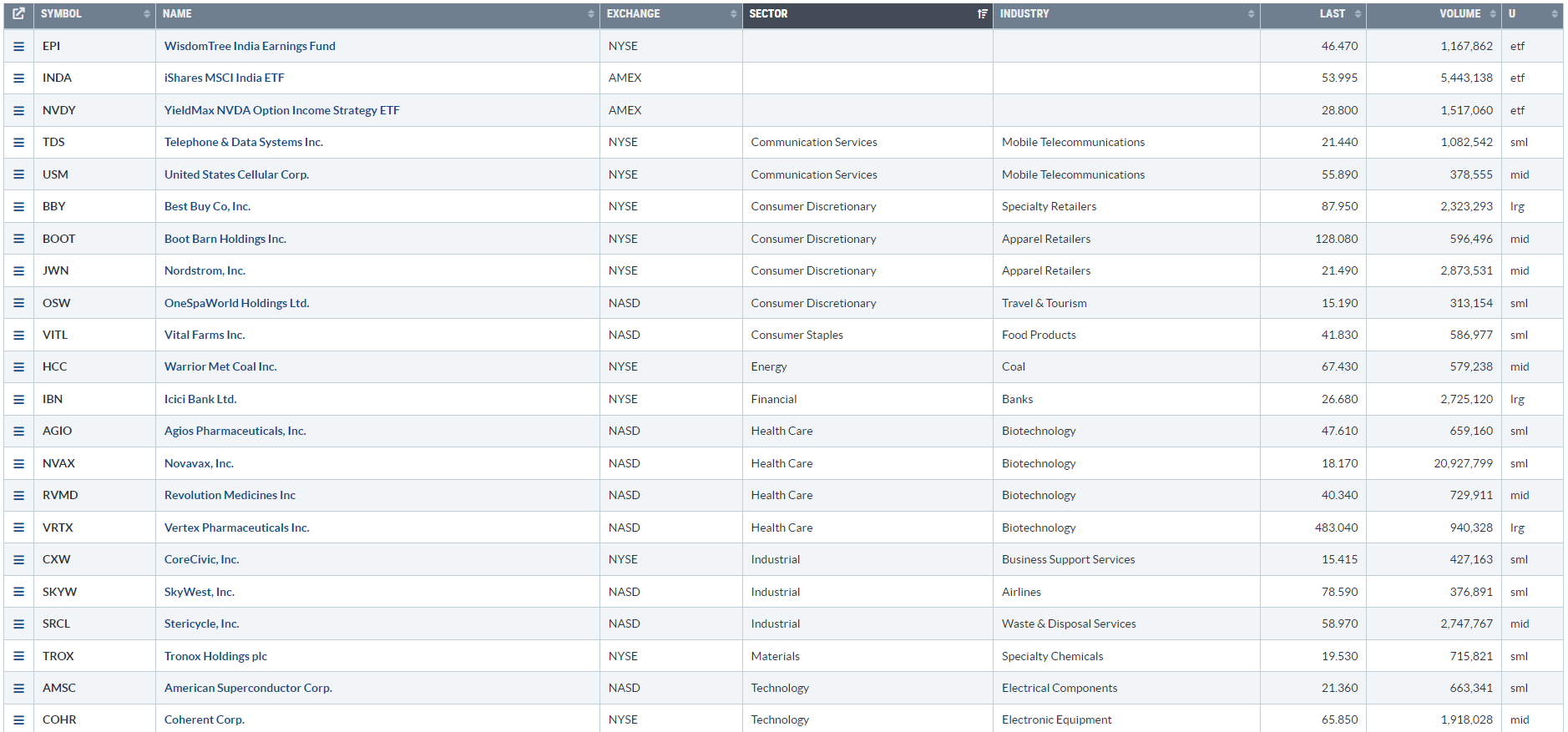This screenshot has width=1568, height=732.
Task: Open WisdomTree India Earnings Fund link
Action: point(250,47)
